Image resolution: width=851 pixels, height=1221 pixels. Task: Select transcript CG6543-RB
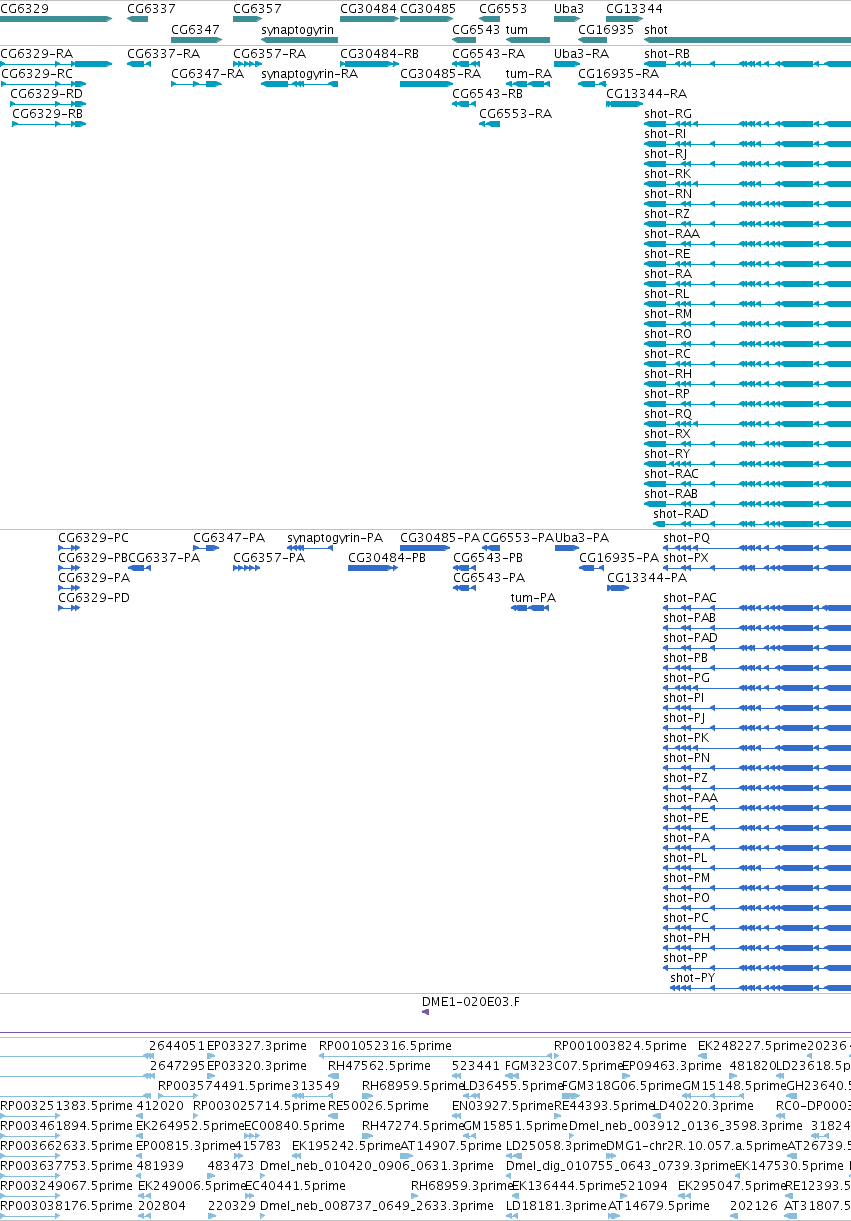point(488,93)
